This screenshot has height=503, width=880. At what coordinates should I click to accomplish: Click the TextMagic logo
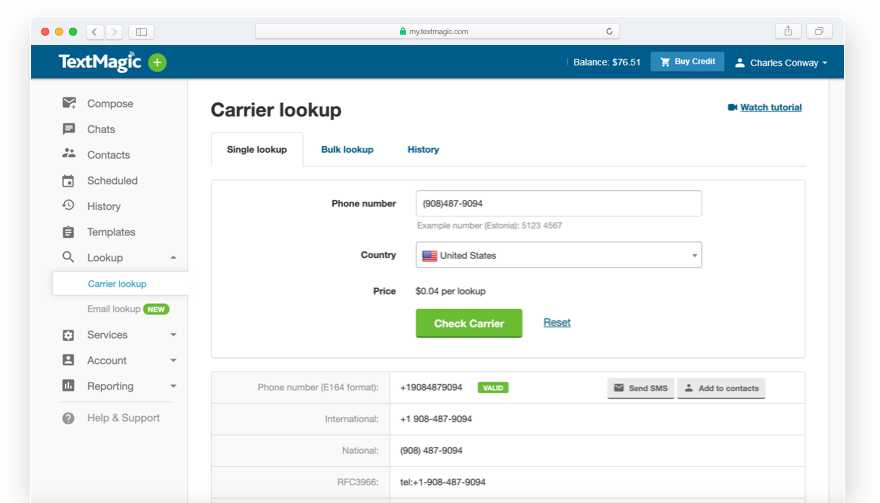point(100,62)
